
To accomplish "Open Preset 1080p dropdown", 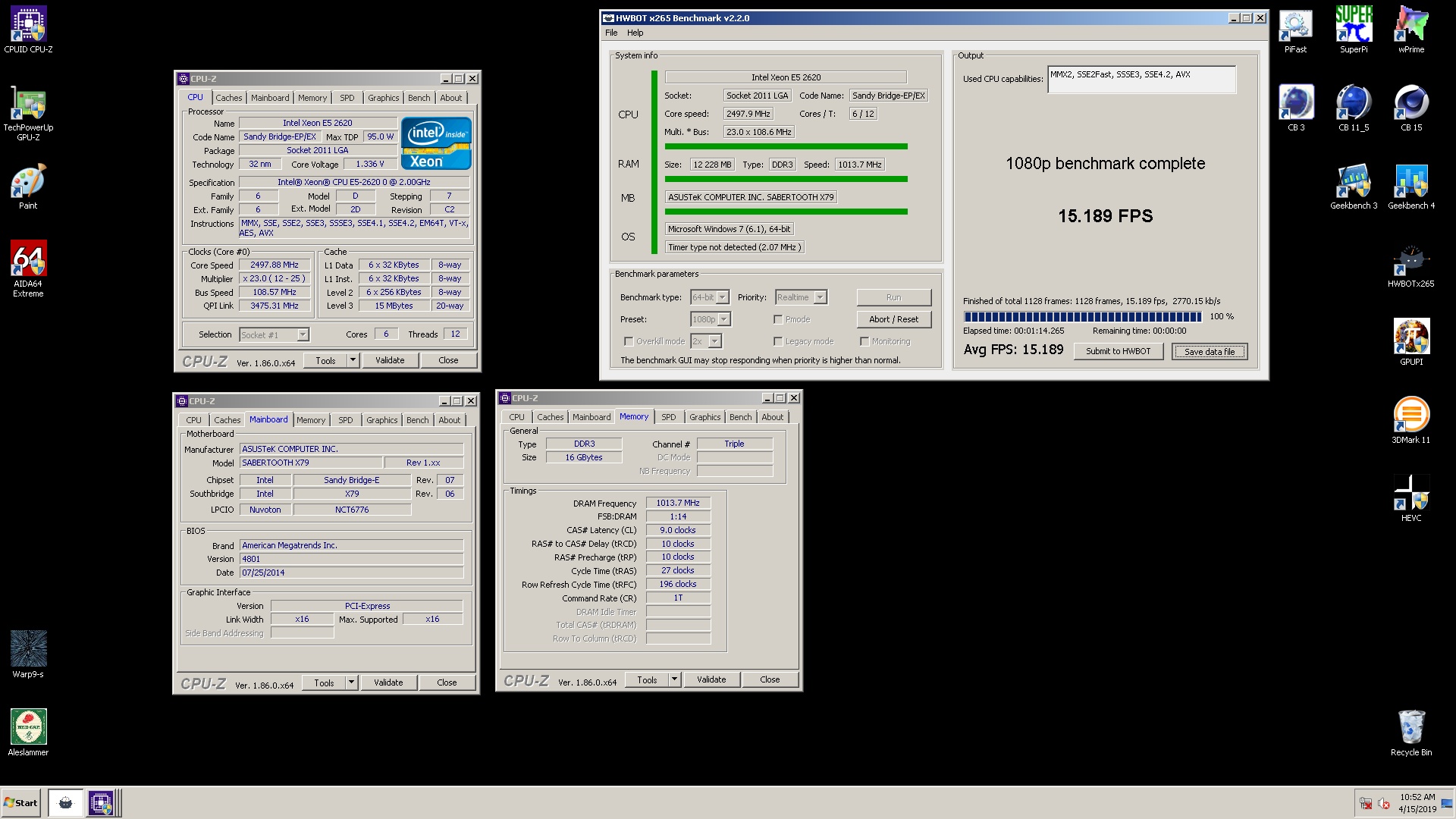I will click(x=724, y=319).
